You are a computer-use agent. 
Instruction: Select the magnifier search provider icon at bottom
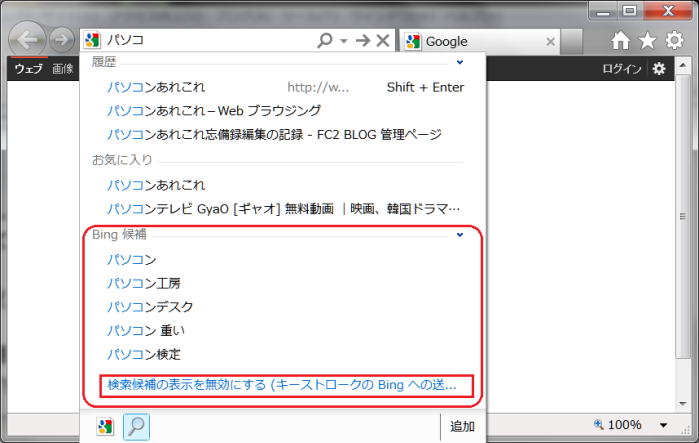[136, 427]
